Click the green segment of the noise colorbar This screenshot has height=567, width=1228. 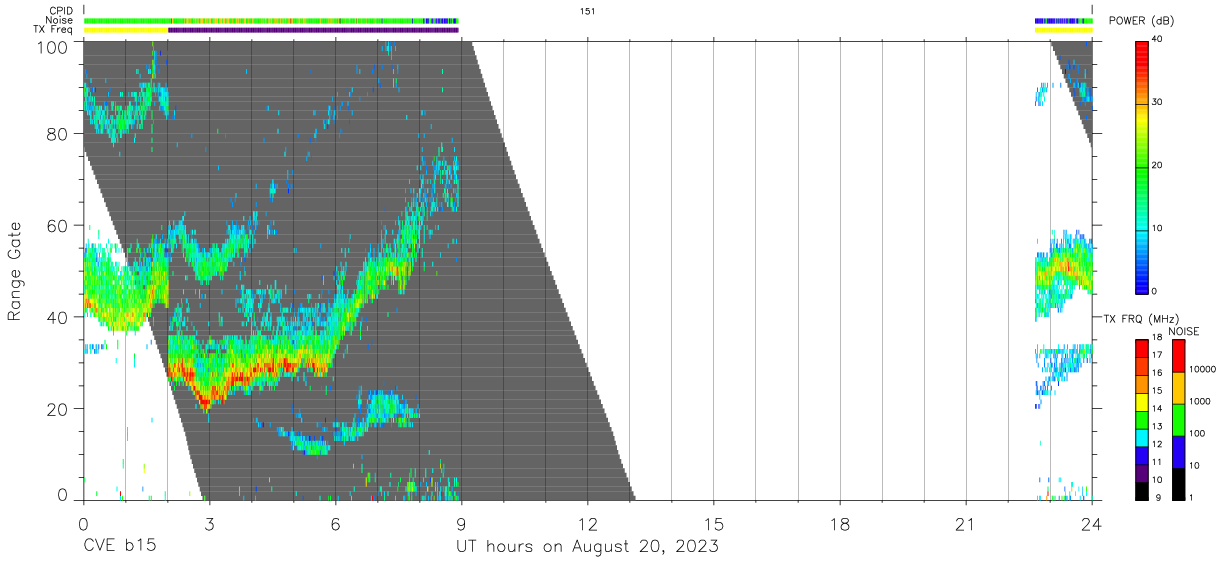1178,420
